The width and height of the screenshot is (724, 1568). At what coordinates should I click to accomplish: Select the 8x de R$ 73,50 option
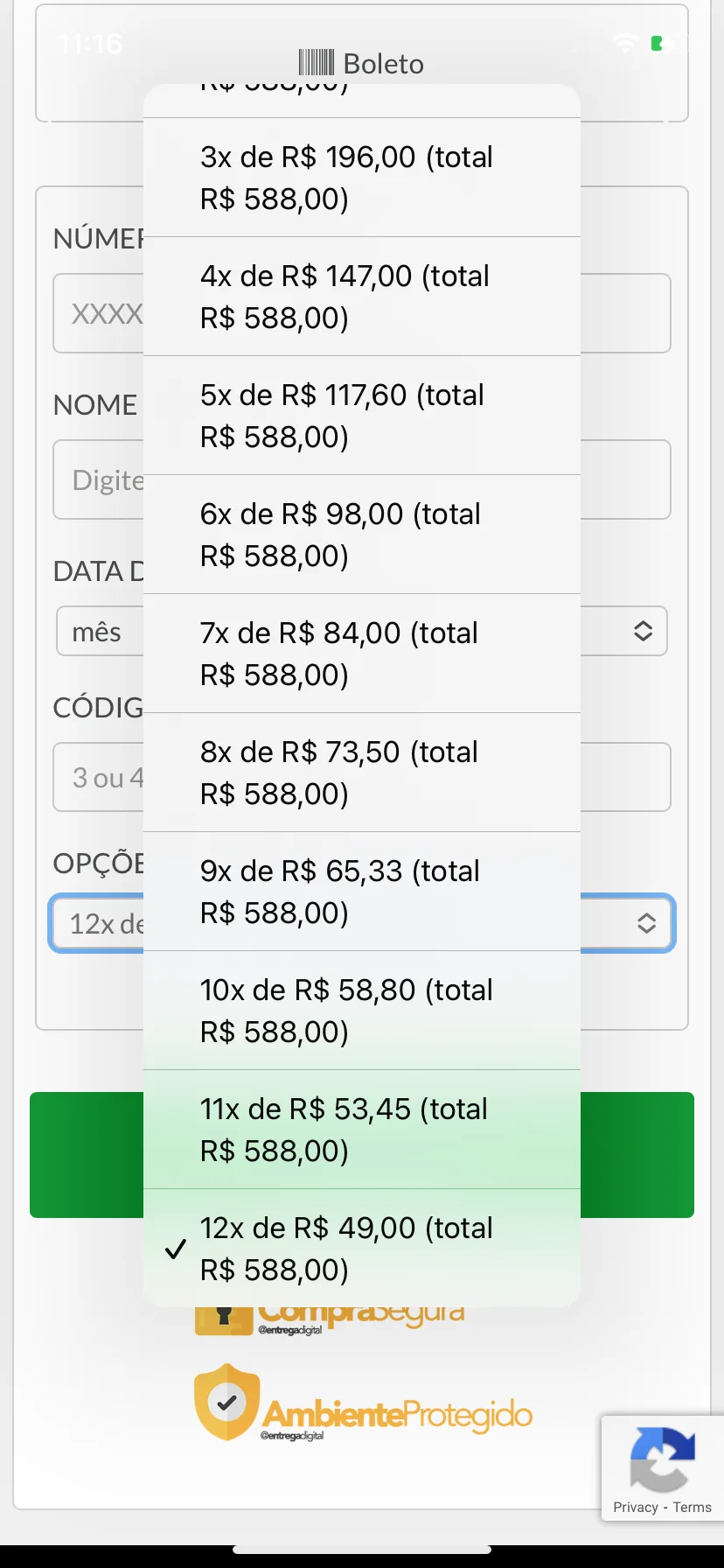pyautogui.click(x=362, y=773)
